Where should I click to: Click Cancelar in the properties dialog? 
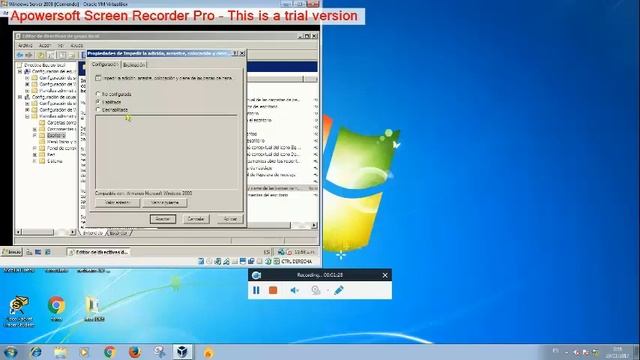196,219
